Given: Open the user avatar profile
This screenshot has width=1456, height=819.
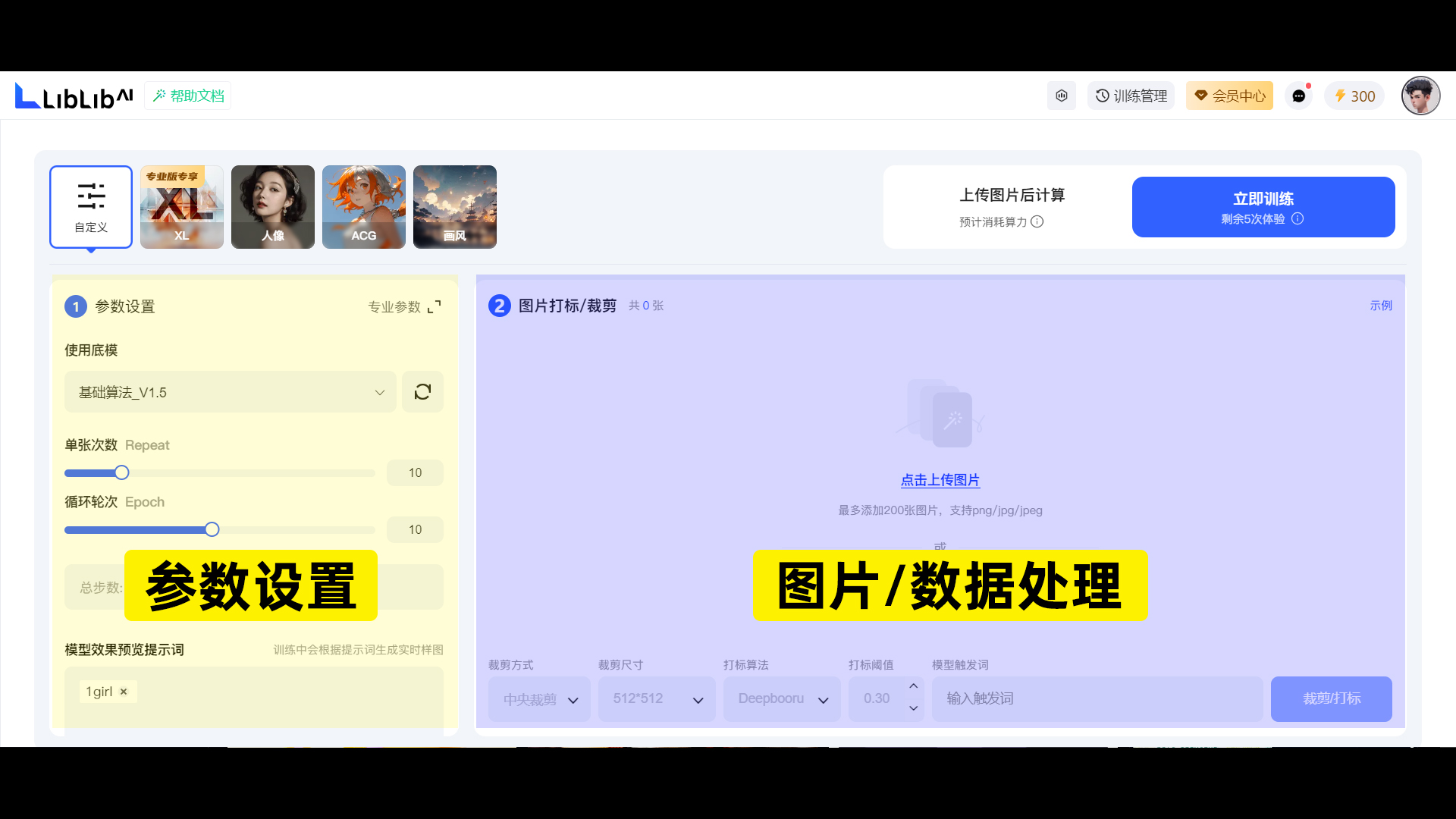Looking at the screenshot, I should [1420, 96].
